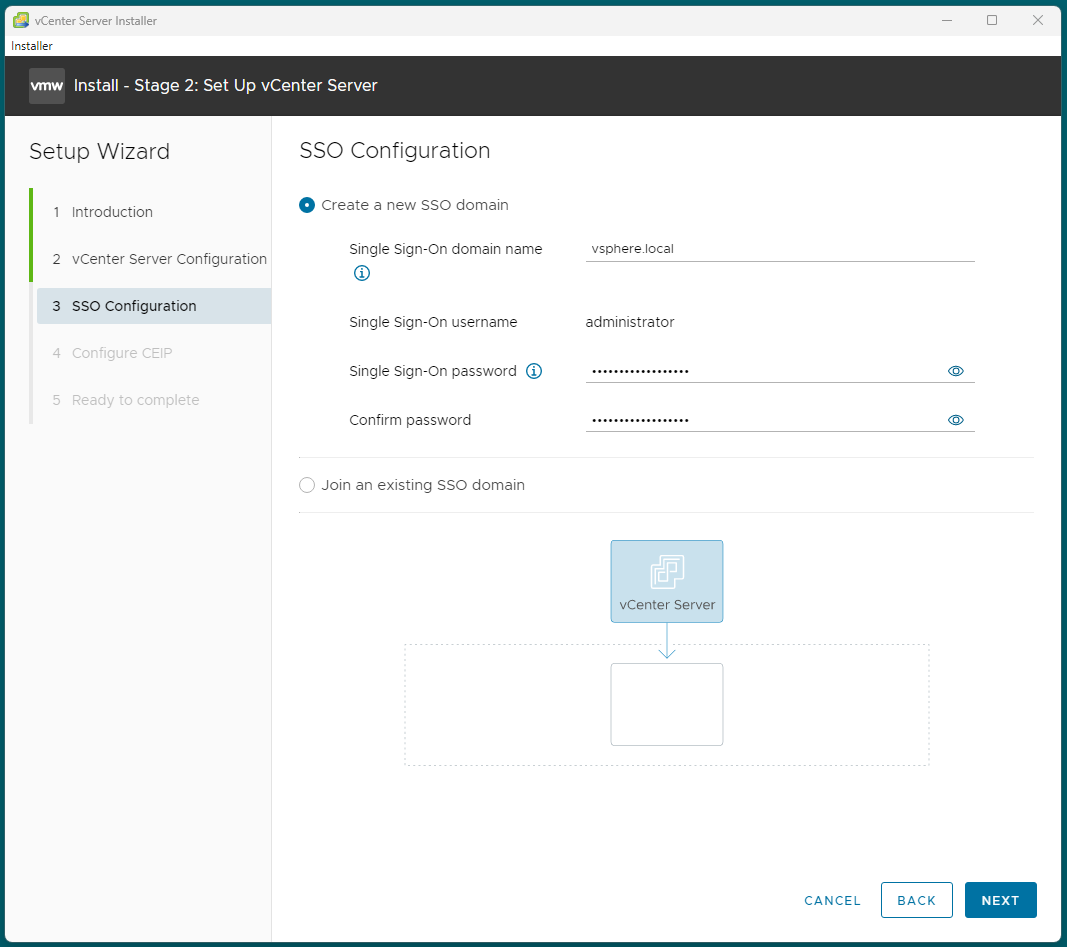This screenshot has width=1067, height=947.
Task: Select Join an existing SSO domain
Action: click(307, 485)
